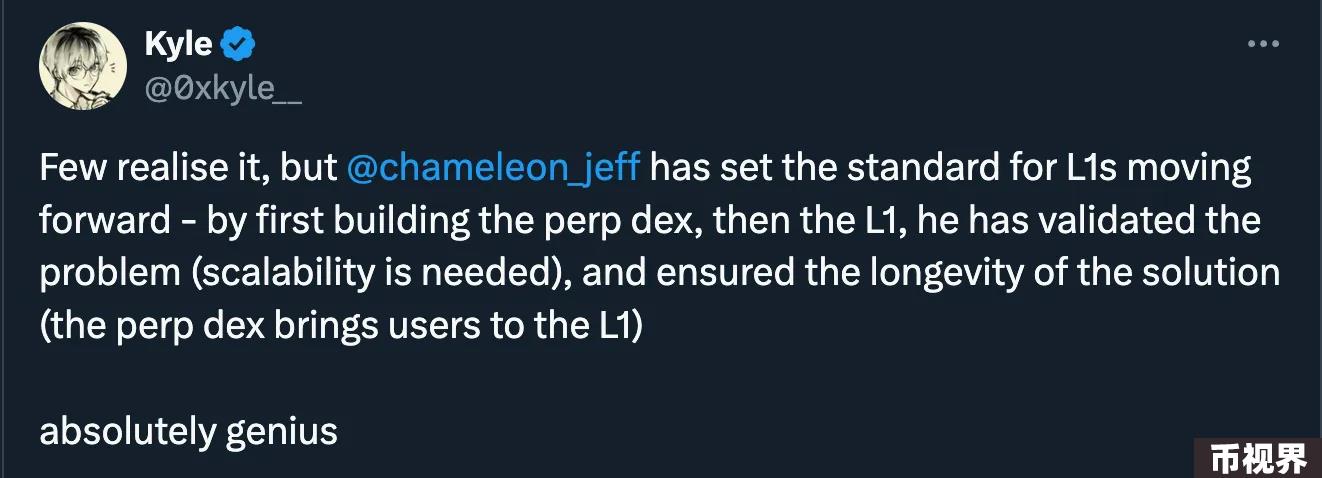Click "has set the standard for L1s moving"
The width and height of the screenshot is (1322, 478).
pos(951,168)
